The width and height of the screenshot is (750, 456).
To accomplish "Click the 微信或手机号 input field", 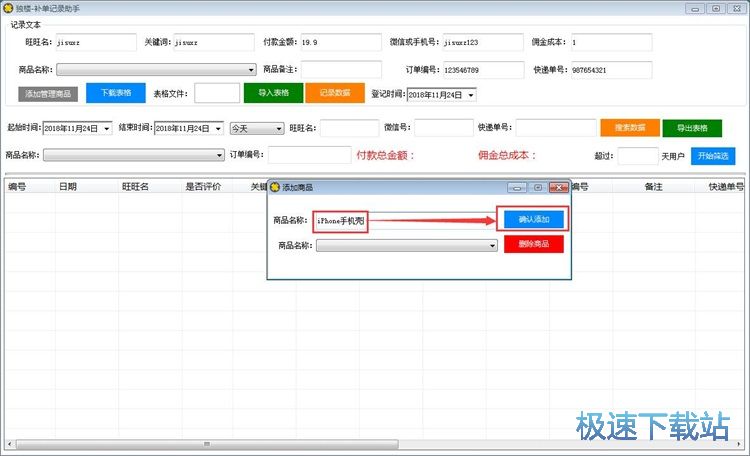I will click(483, 42).
